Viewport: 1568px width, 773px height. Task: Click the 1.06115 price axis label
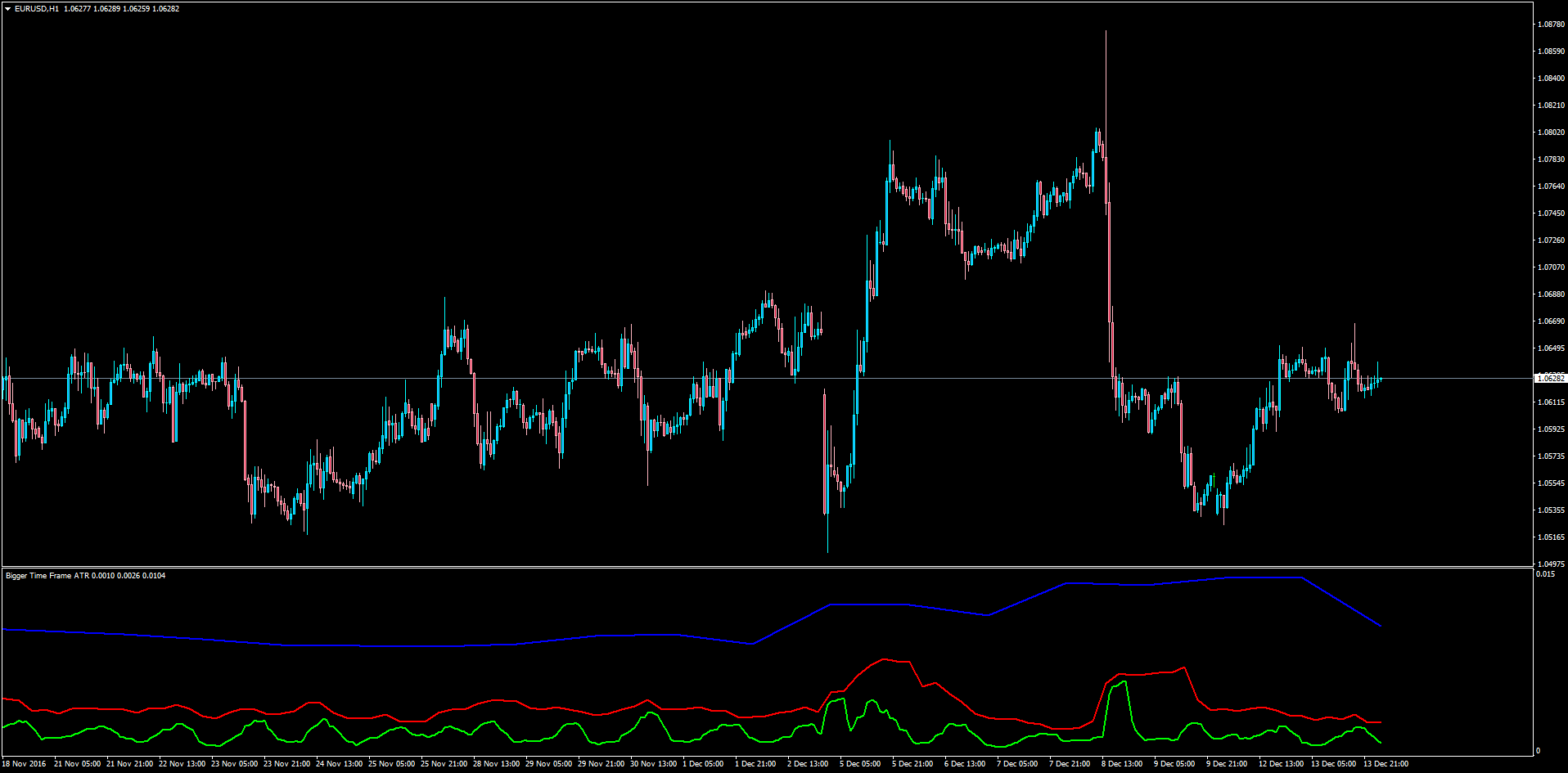click(x=1551, y=402)
